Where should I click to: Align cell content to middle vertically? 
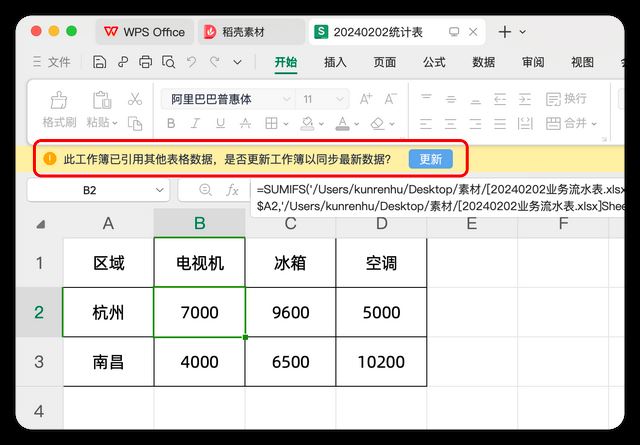(x=451, y=99)
